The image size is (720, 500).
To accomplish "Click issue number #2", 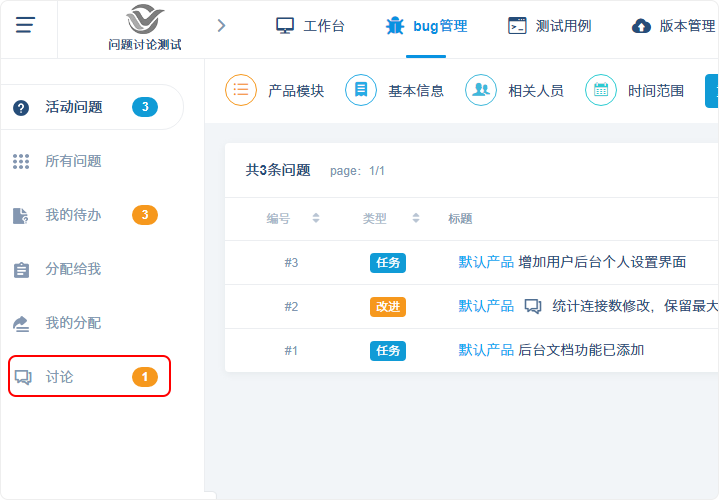I will tap(291, 306).
